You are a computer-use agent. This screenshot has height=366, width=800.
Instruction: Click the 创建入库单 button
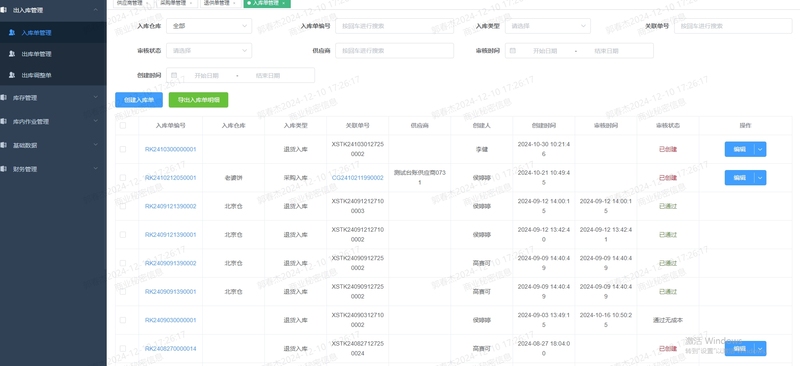pos(139,100)
